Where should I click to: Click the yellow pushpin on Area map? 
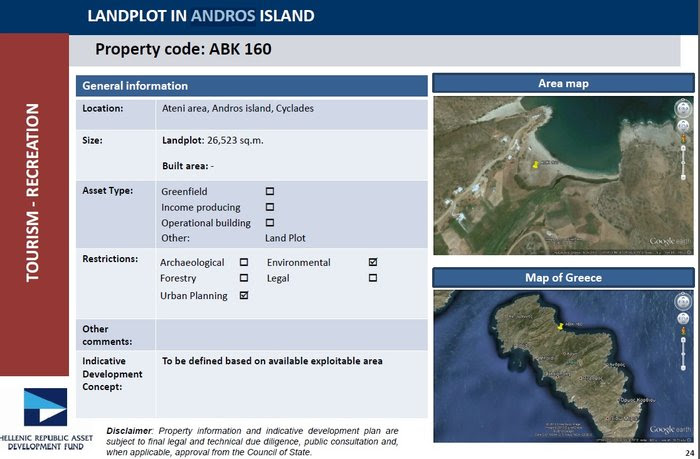point(535,163)
